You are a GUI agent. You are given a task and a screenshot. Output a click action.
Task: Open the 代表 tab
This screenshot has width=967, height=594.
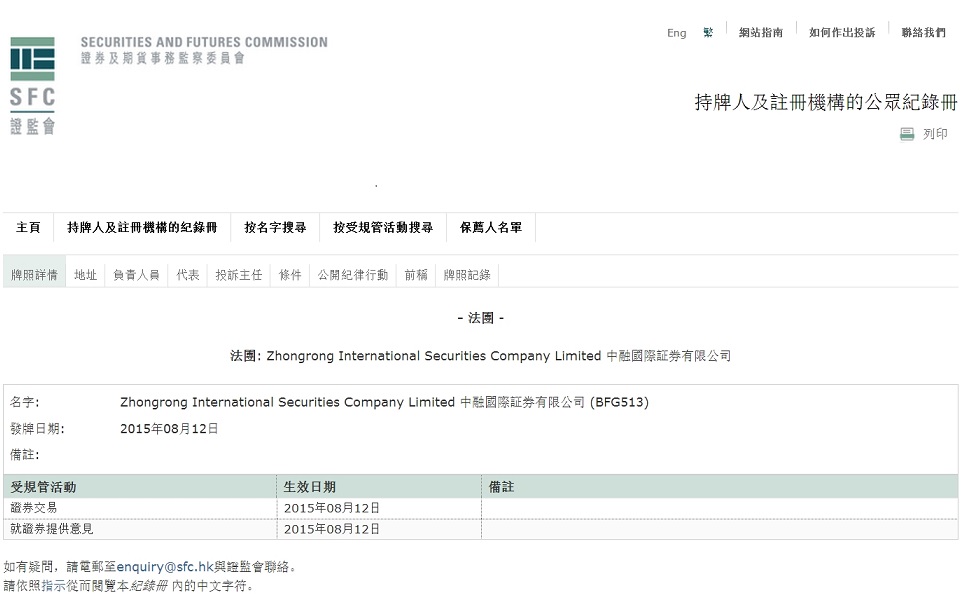(188, 275)
